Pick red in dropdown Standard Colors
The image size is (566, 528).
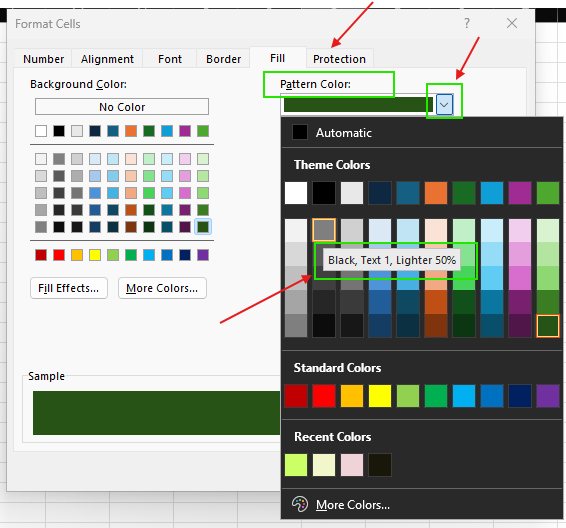[x=324, y=396]
